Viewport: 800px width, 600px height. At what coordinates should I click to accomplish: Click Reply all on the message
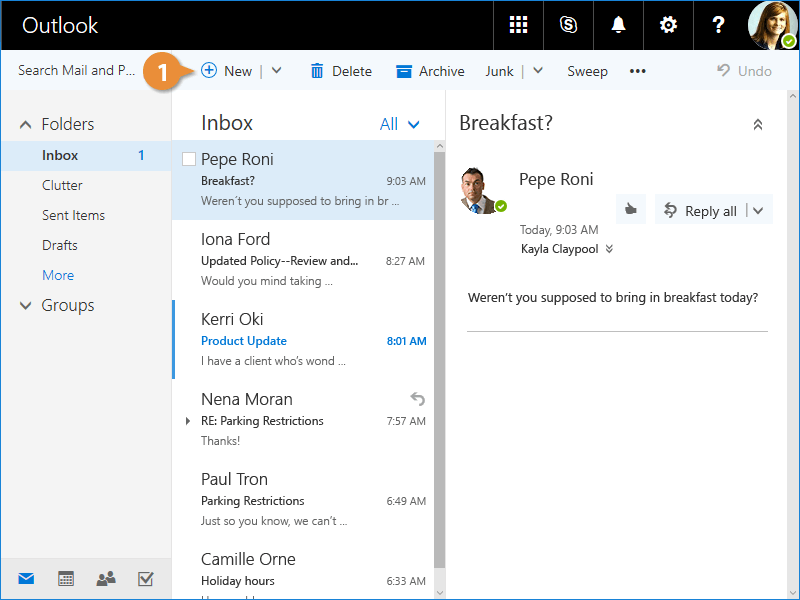coord(701,211)
